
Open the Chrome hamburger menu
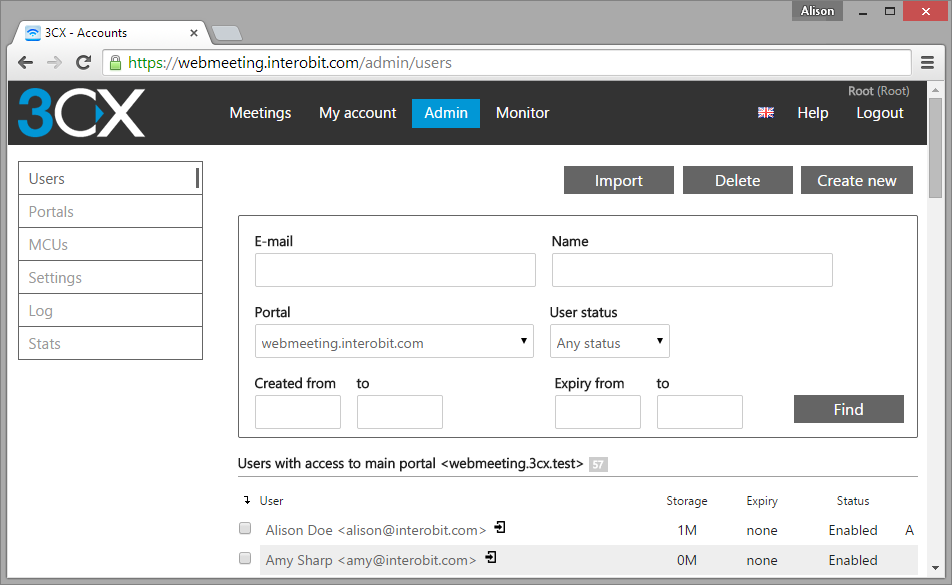[x=927, y=63]
